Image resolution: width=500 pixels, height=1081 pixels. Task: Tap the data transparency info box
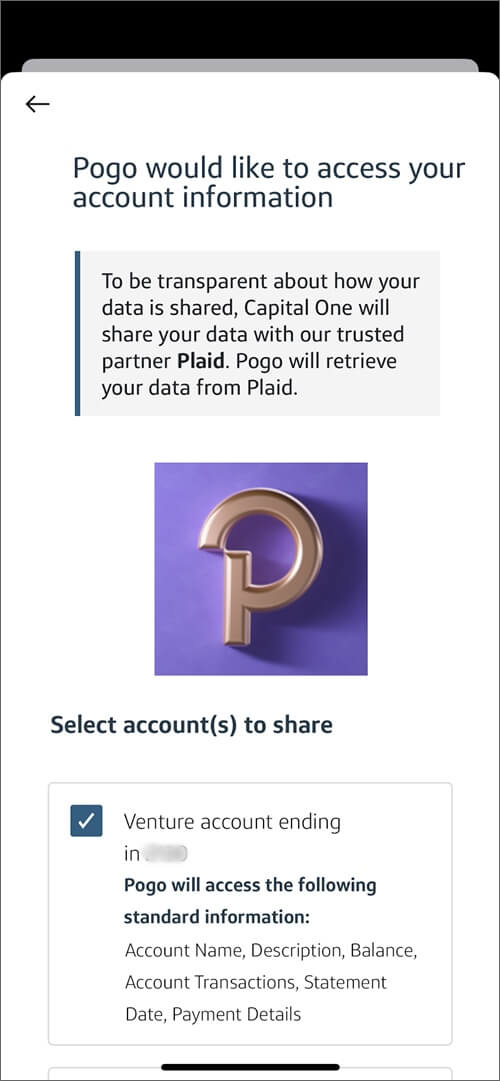(x=257, y=334)
